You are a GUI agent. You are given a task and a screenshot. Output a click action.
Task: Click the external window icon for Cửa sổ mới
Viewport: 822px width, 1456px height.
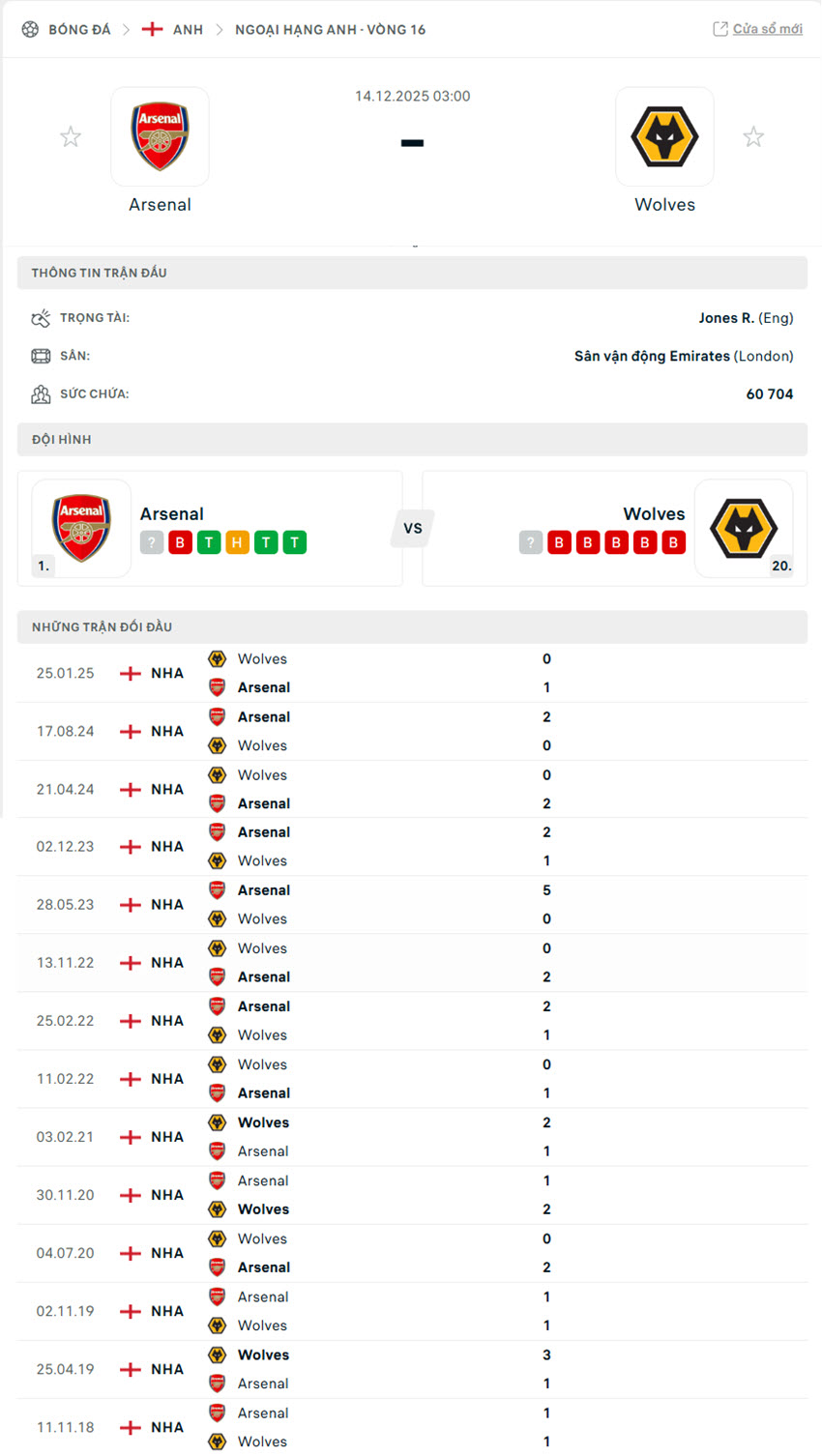tap(719, 29)
